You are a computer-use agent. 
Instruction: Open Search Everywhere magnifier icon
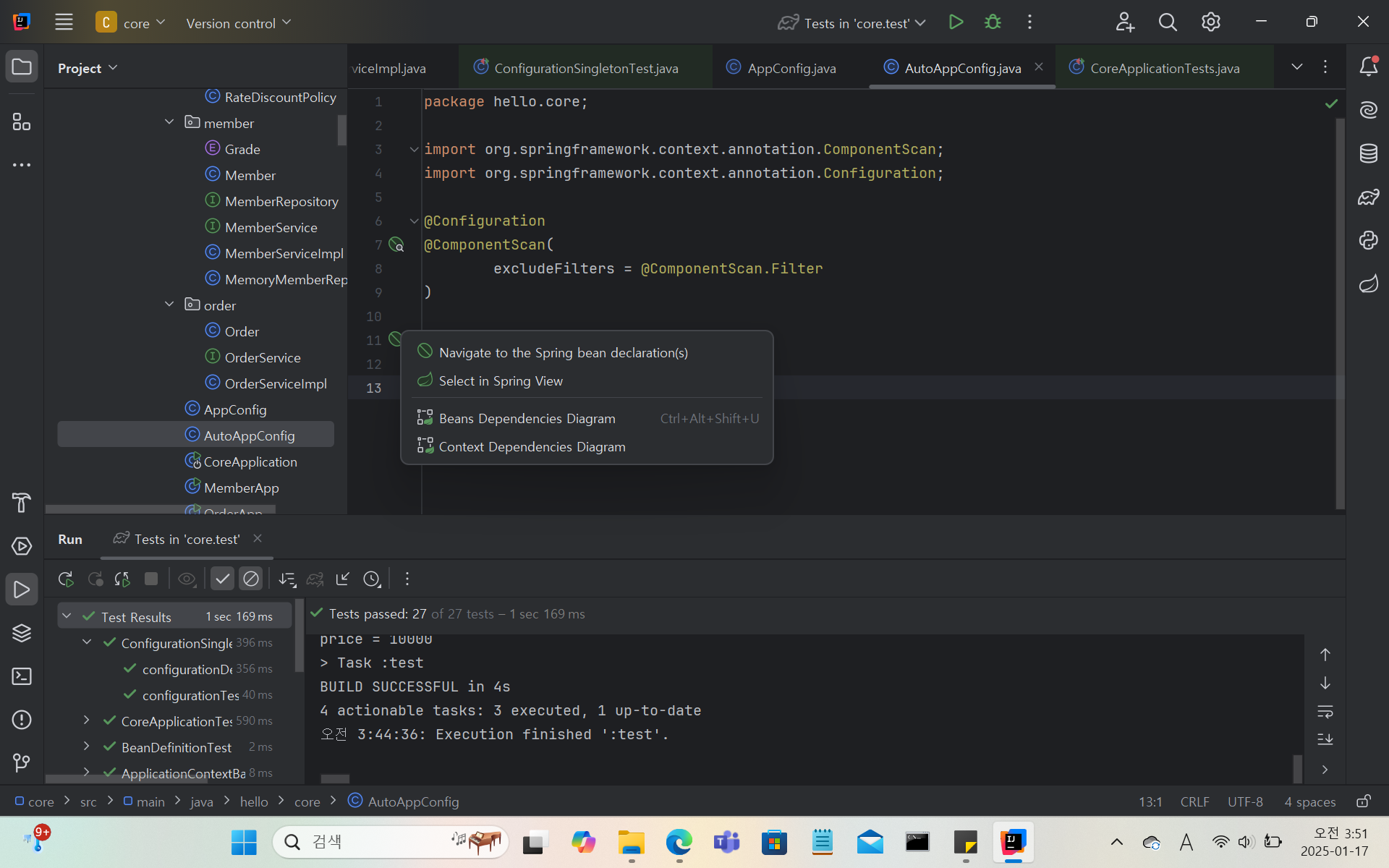(x=1167, y=22)
